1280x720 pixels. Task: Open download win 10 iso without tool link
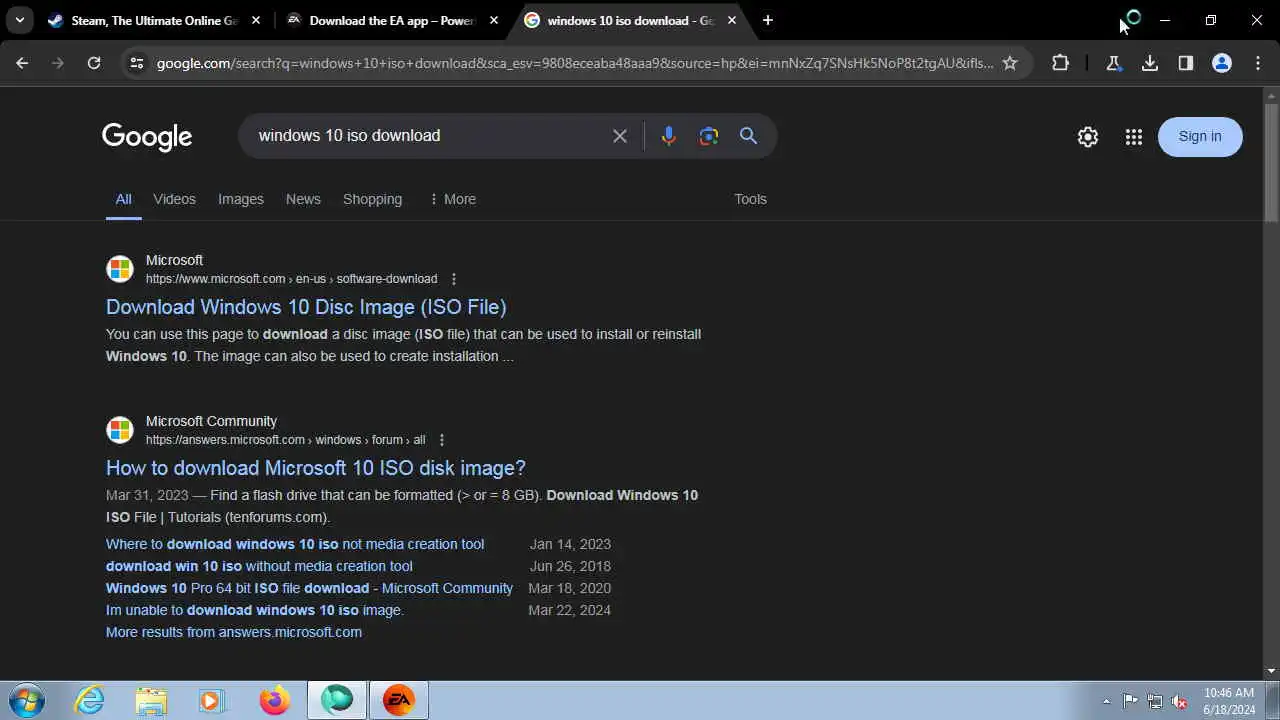tap(259, 566)
